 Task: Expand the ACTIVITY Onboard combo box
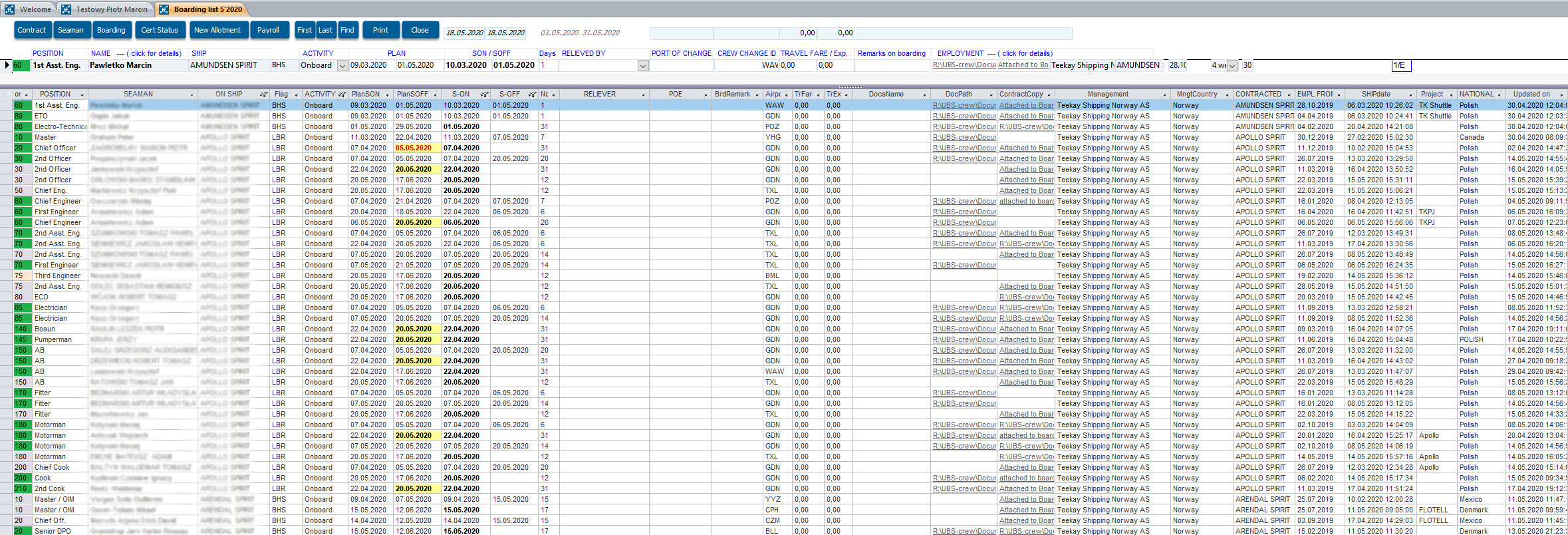point(342,66)
